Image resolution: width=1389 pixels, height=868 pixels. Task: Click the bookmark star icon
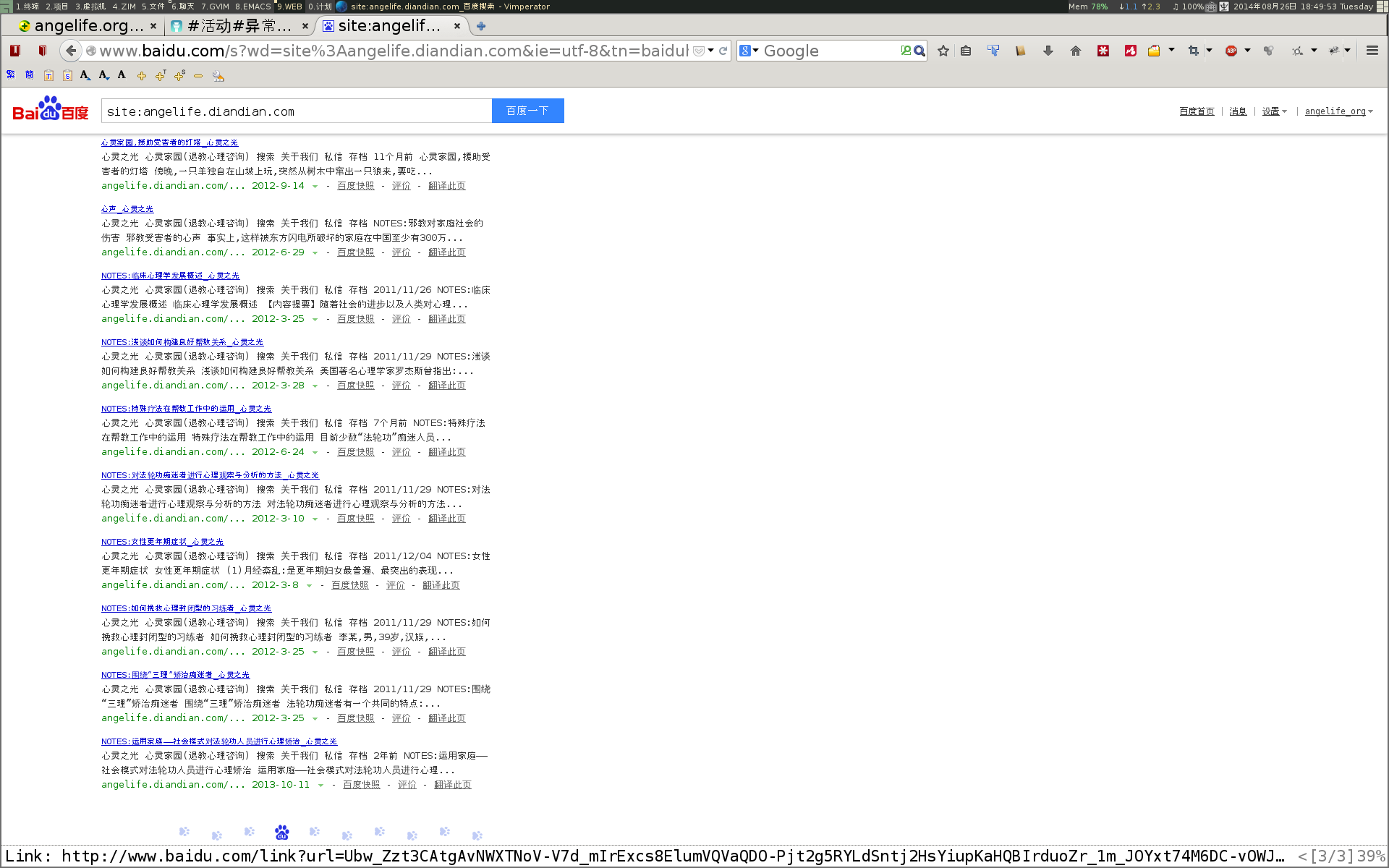(x=943, y=51)
